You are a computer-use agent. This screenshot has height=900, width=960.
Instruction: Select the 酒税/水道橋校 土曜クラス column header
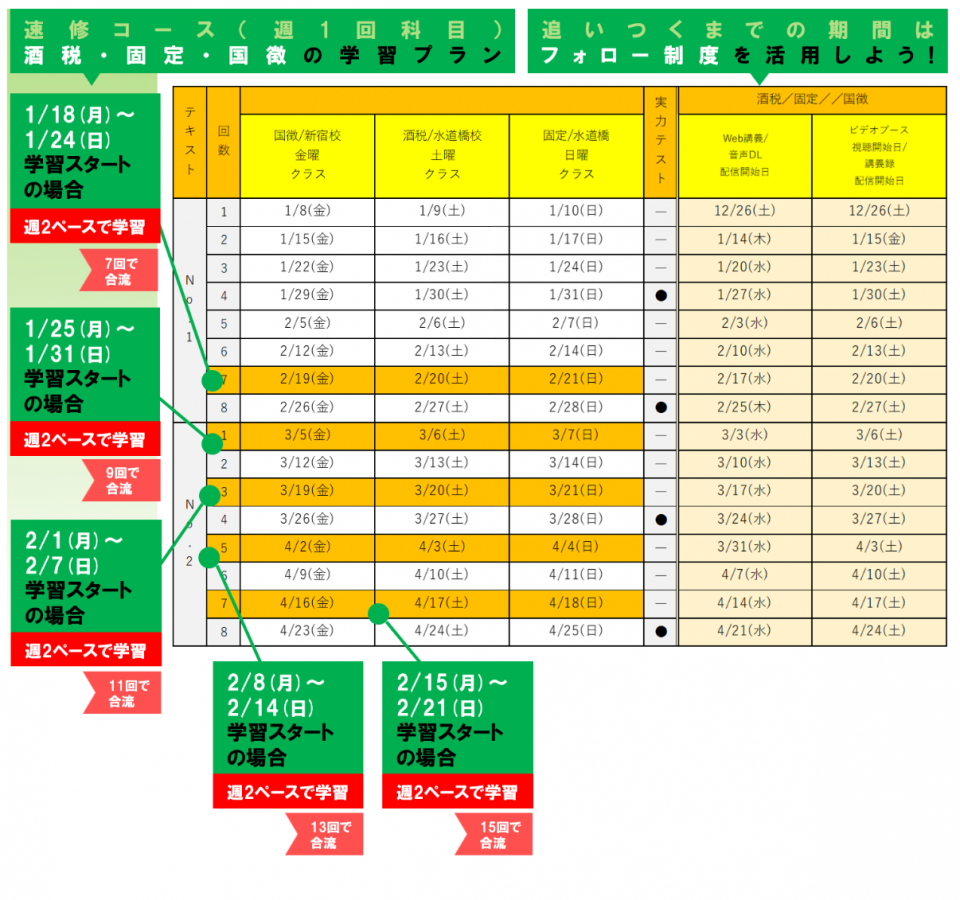pos(441,155)
